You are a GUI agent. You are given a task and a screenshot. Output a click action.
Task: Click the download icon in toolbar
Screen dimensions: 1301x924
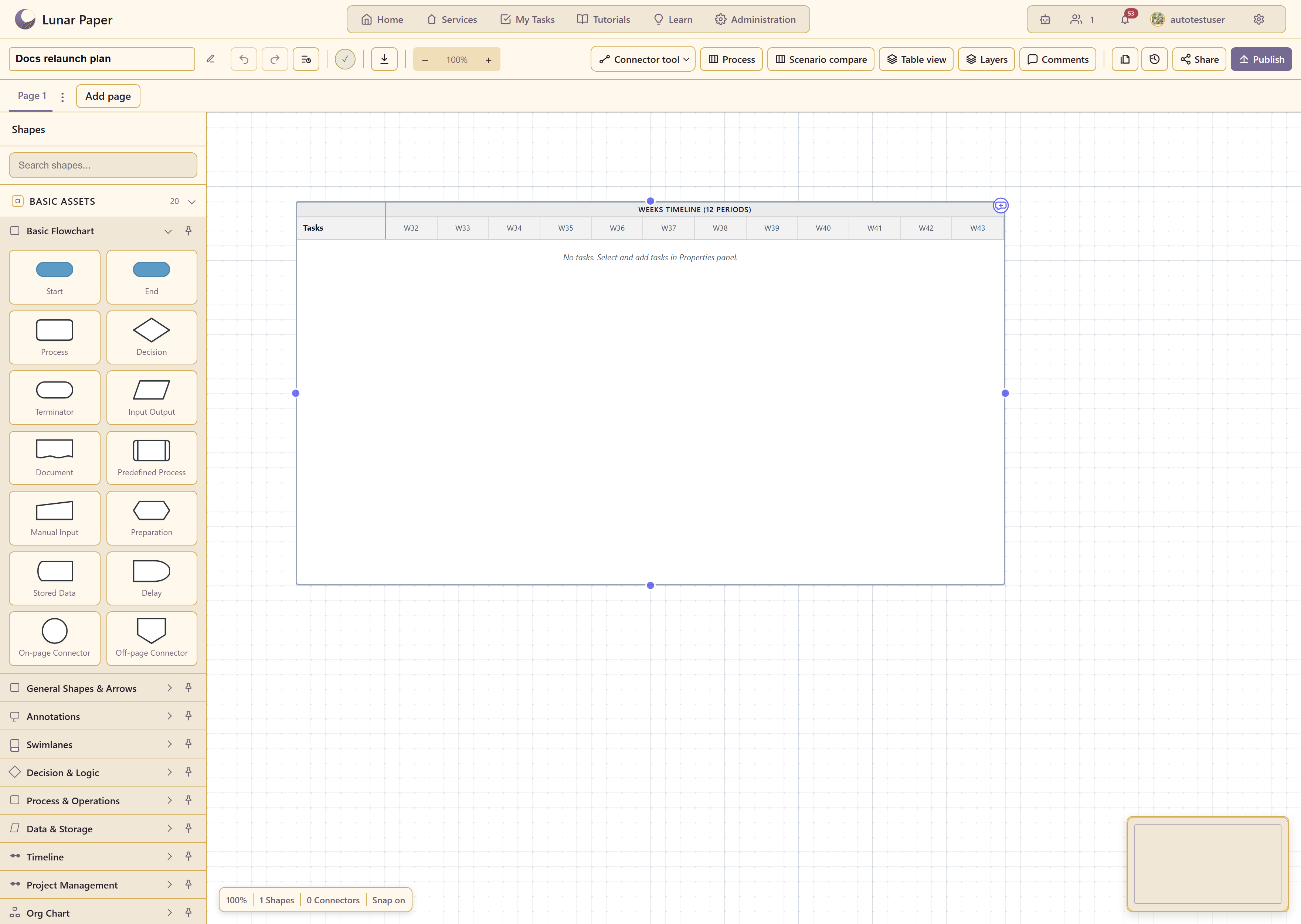click(x=384, y=59)
